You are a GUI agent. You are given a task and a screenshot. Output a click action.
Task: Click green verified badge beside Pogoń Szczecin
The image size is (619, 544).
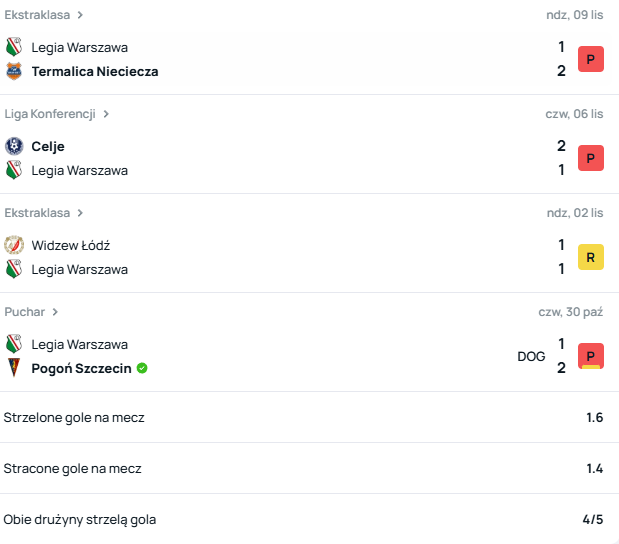click(x=142, y=368)
